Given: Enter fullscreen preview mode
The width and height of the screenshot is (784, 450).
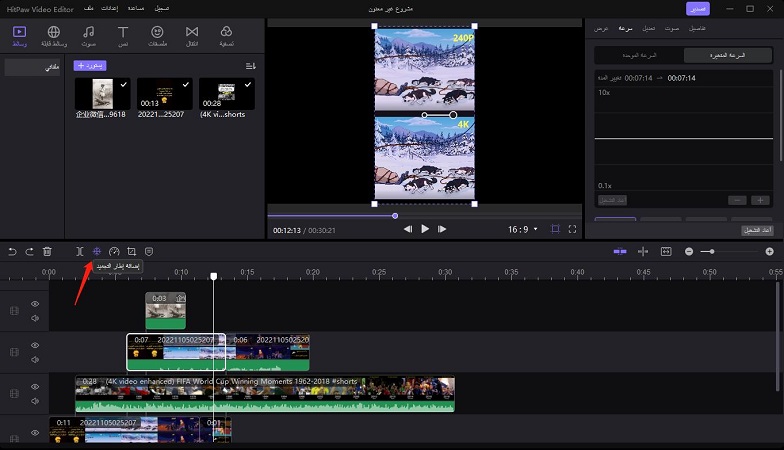Looking at the screenshot, I should pyautogui.click(x=572, y=229).
